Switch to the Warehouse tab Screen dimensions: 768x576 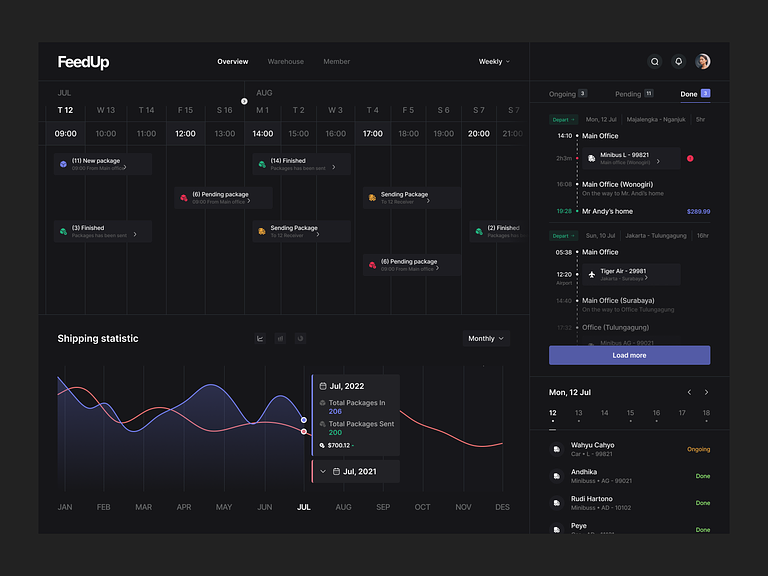tap(285, 62)
